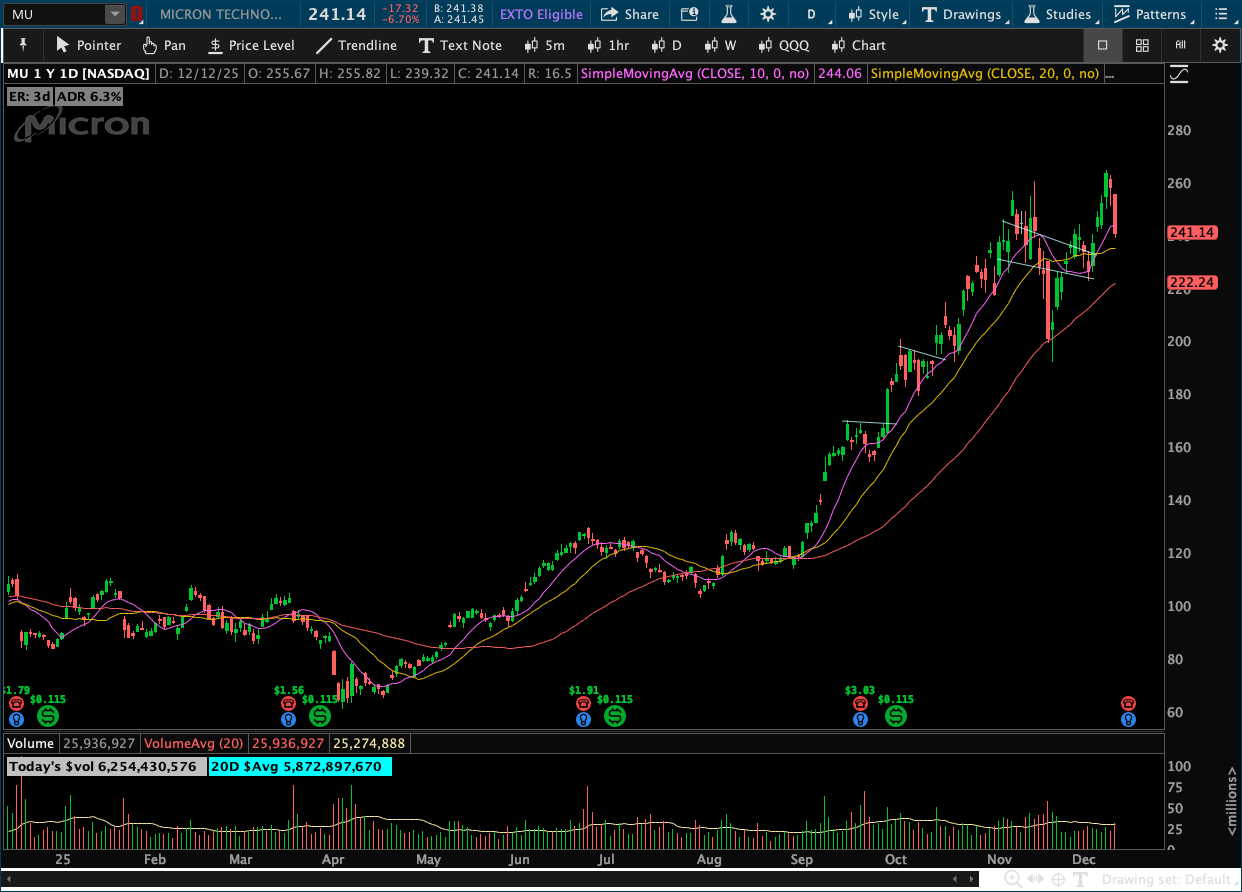Click the horizontal expand arrows icon at the bottom
This screenshot has width=1242, height=892.
pyautogui.click(x=1035, y=879)
